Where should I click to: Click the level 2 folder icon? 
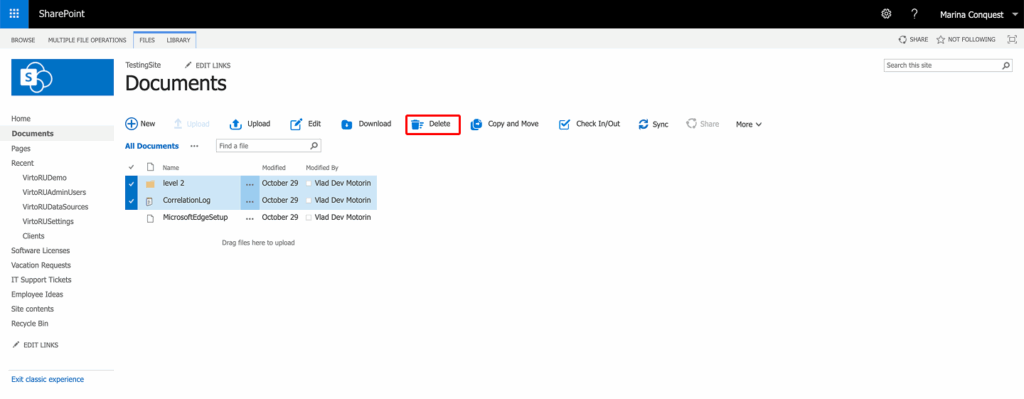pyautogui.click(x=150, y=184)
